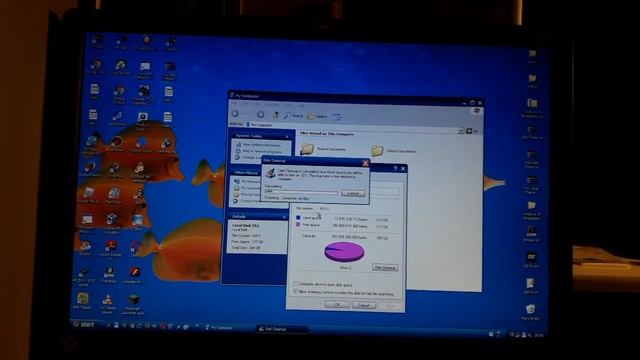Select the Recycle Bin desktop icon
The image size is (640, 360).
coord(531,312)
